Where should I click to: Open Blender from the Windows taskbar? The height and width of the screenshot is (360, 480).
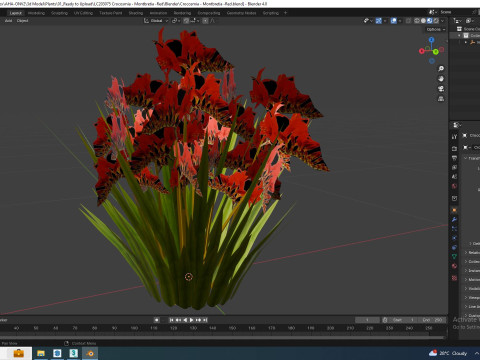click(x=90, y=353)
